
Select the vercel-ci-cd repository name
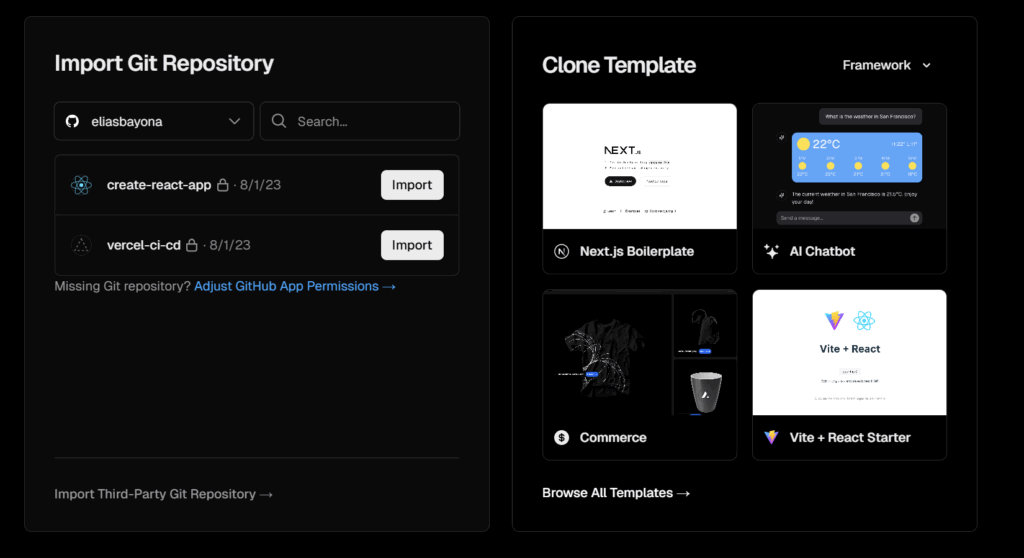(x=144, y=245)
